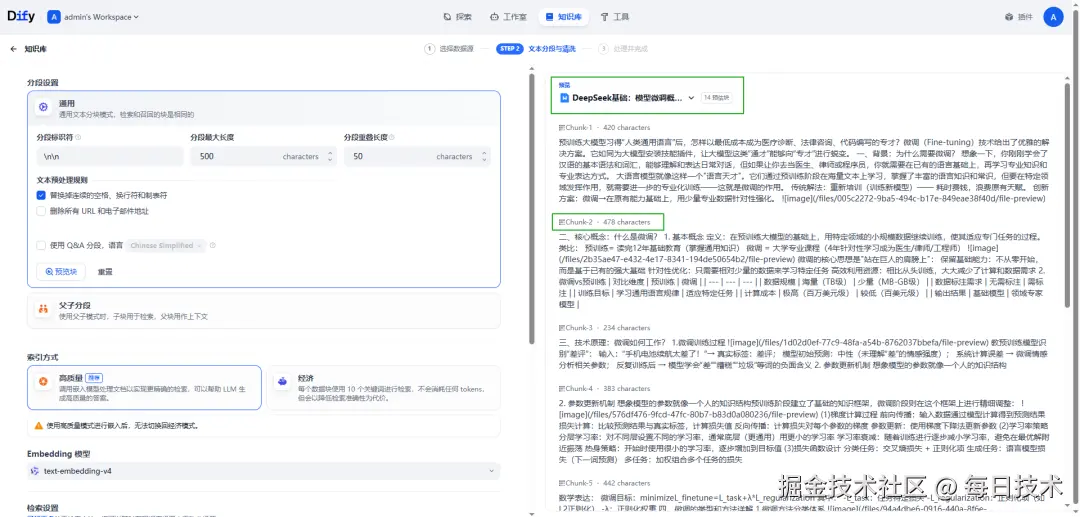The width and height of the screenshot is (1080, 517).
Task: Select step 1 选择数据源
Action: point(450,49)
